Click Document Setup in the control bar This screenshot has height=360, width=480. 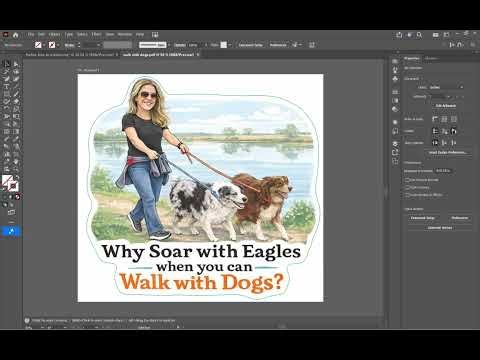(x=251, y=45)
